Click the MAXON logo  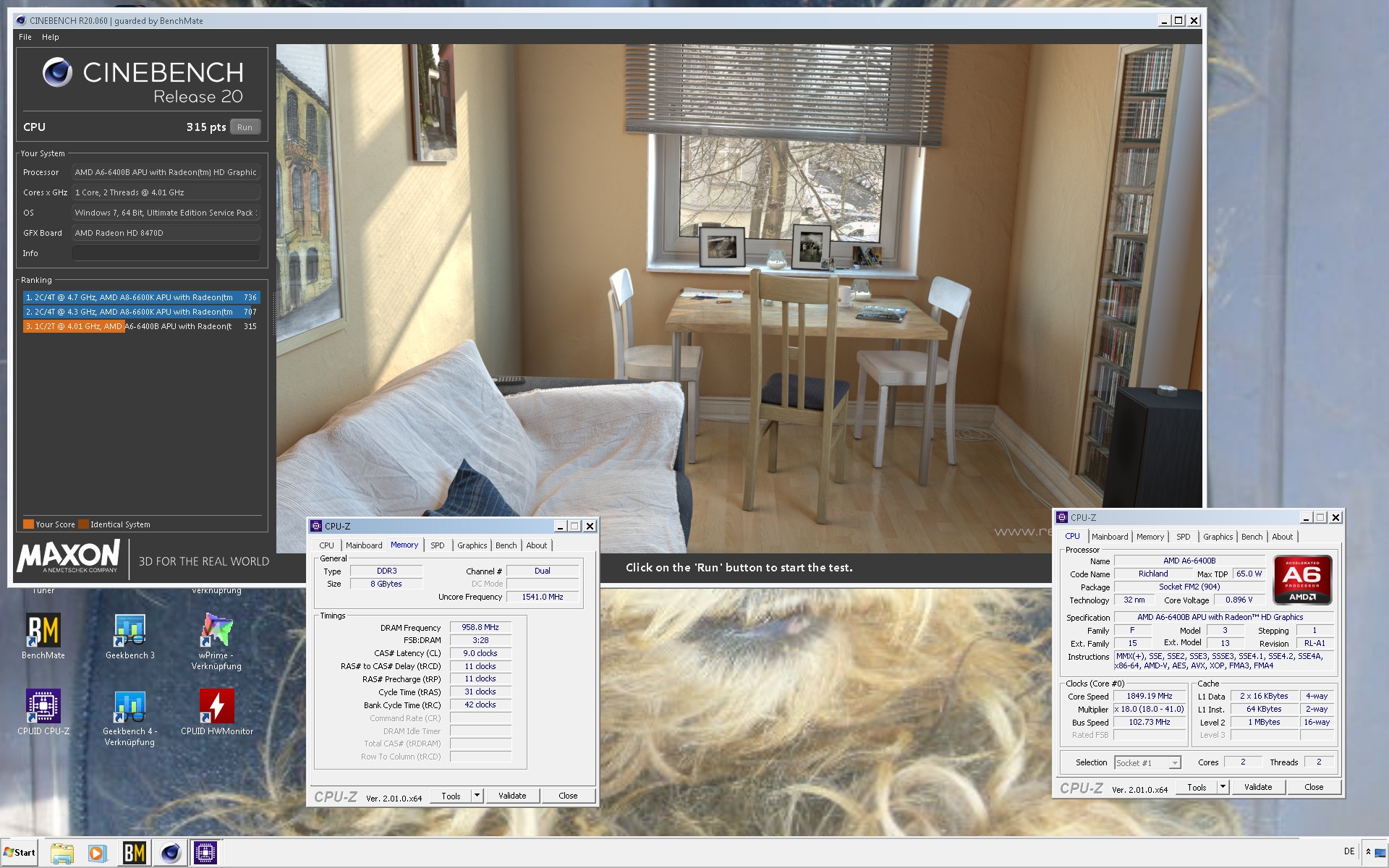point(68,557)
